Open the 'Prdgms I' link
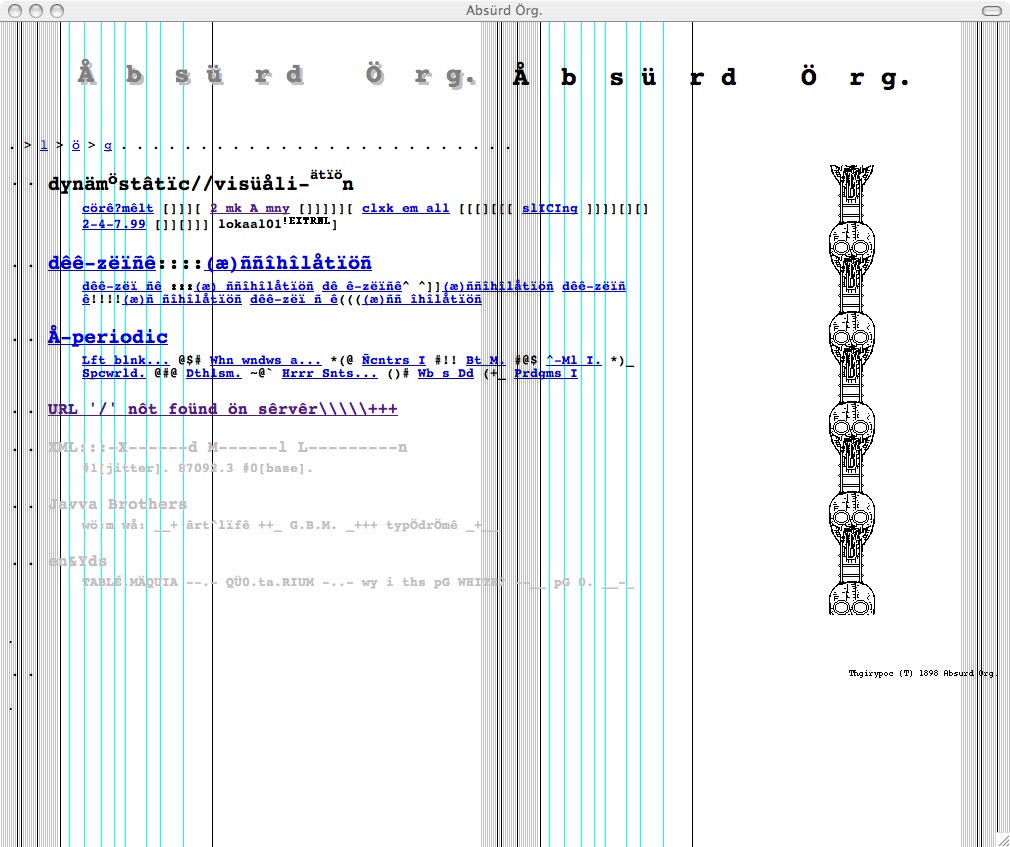1010x847 pixels. click(x=546, y=374)
